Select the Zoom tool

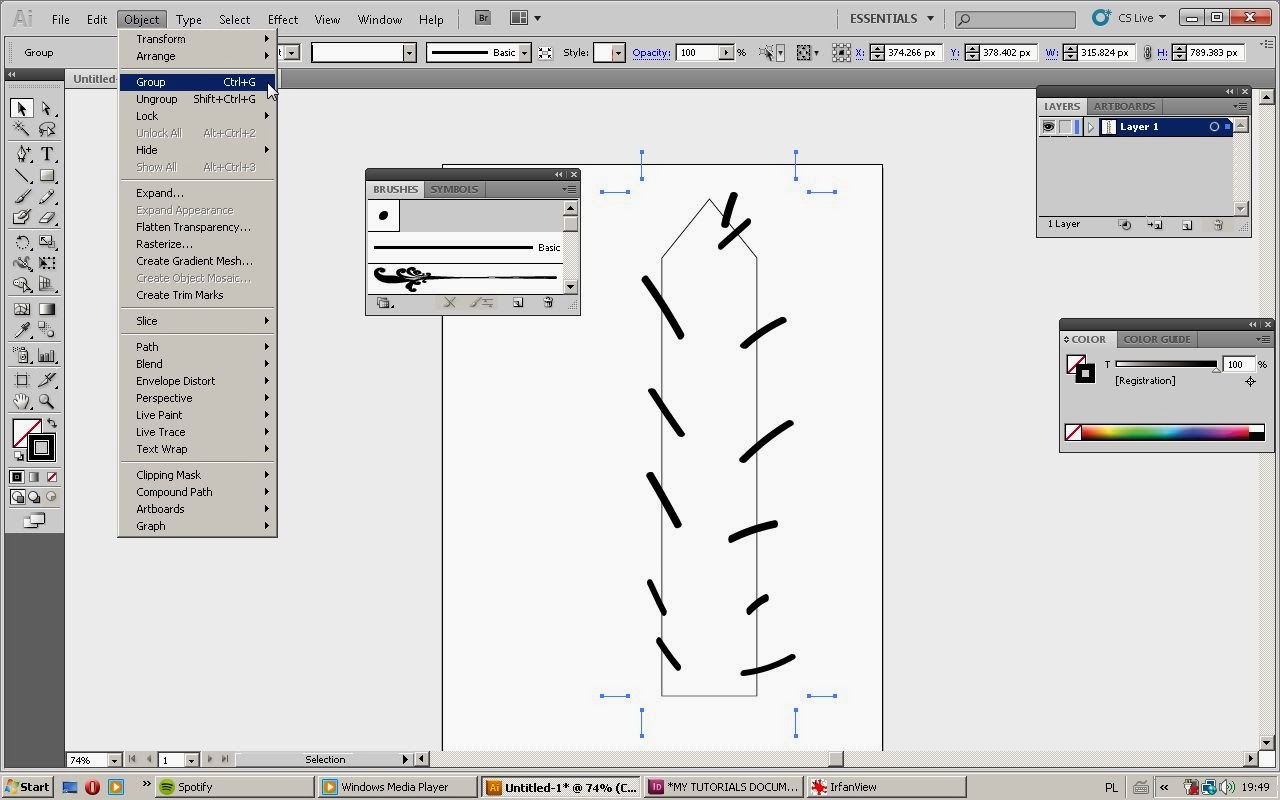[47, 401]
